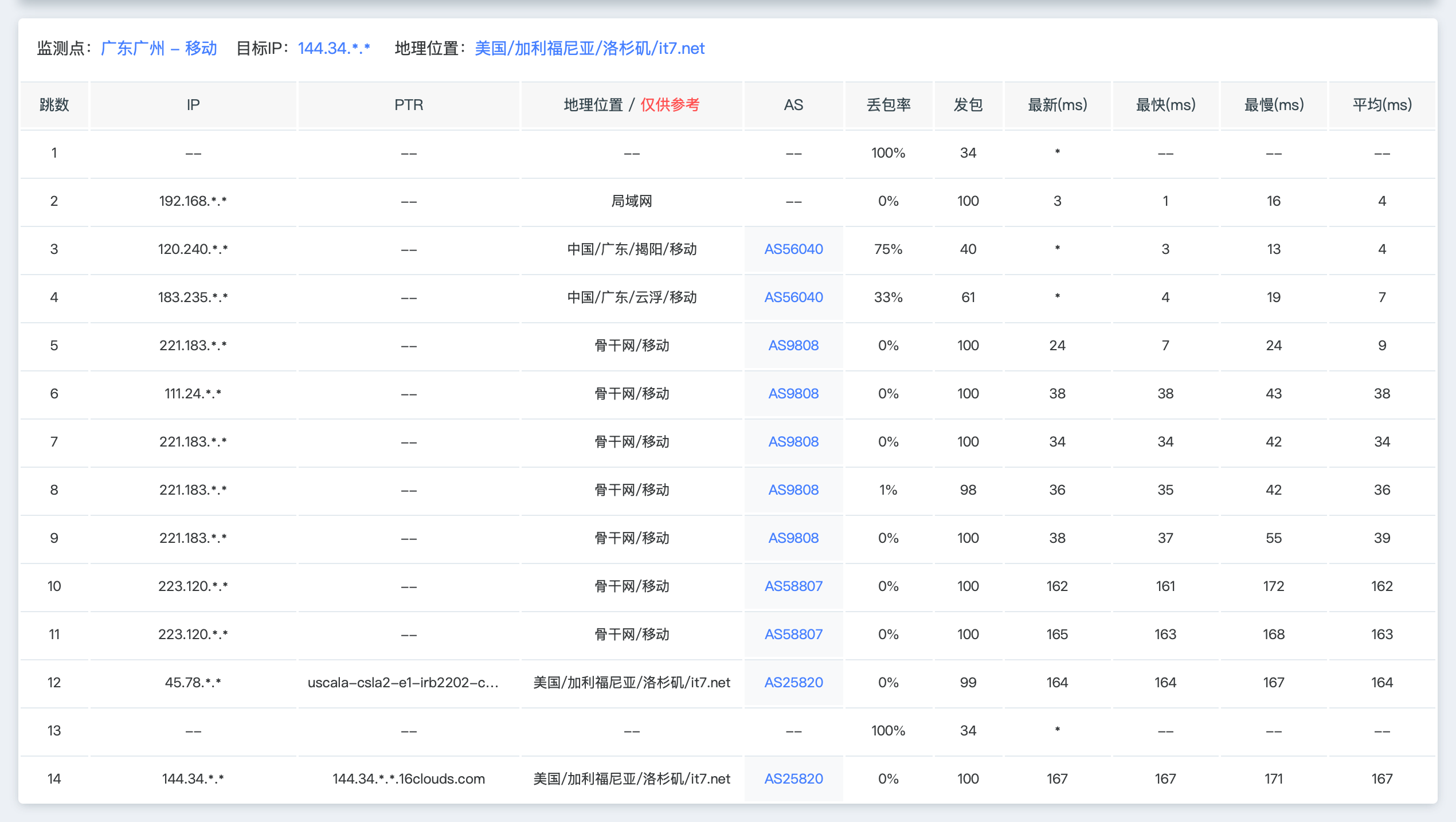Click the AS58807 link in hop 10
The height and width of the screenshot is (822, 1456).
[793, 586]
